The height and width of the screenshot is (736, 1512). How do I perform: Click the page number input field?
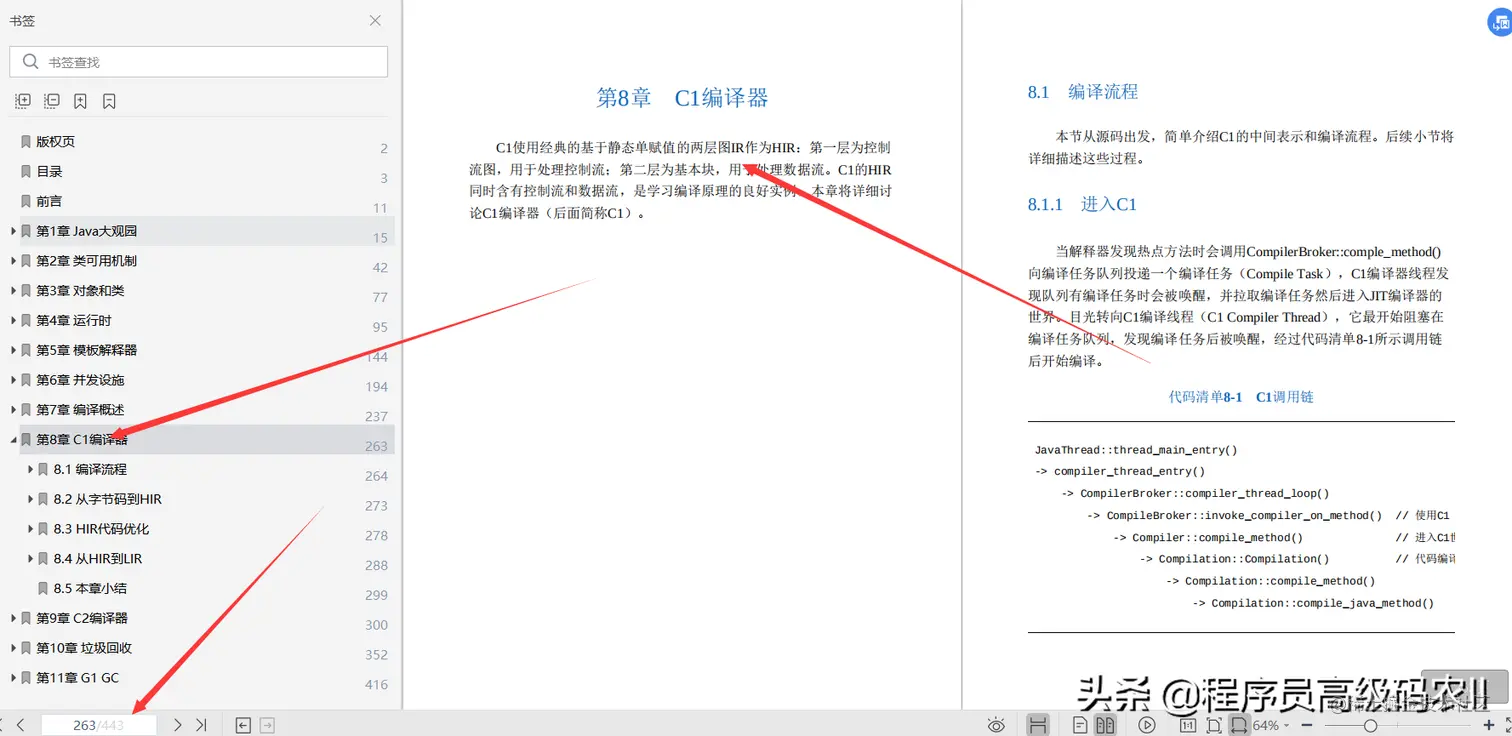click(x=99, y=725)
